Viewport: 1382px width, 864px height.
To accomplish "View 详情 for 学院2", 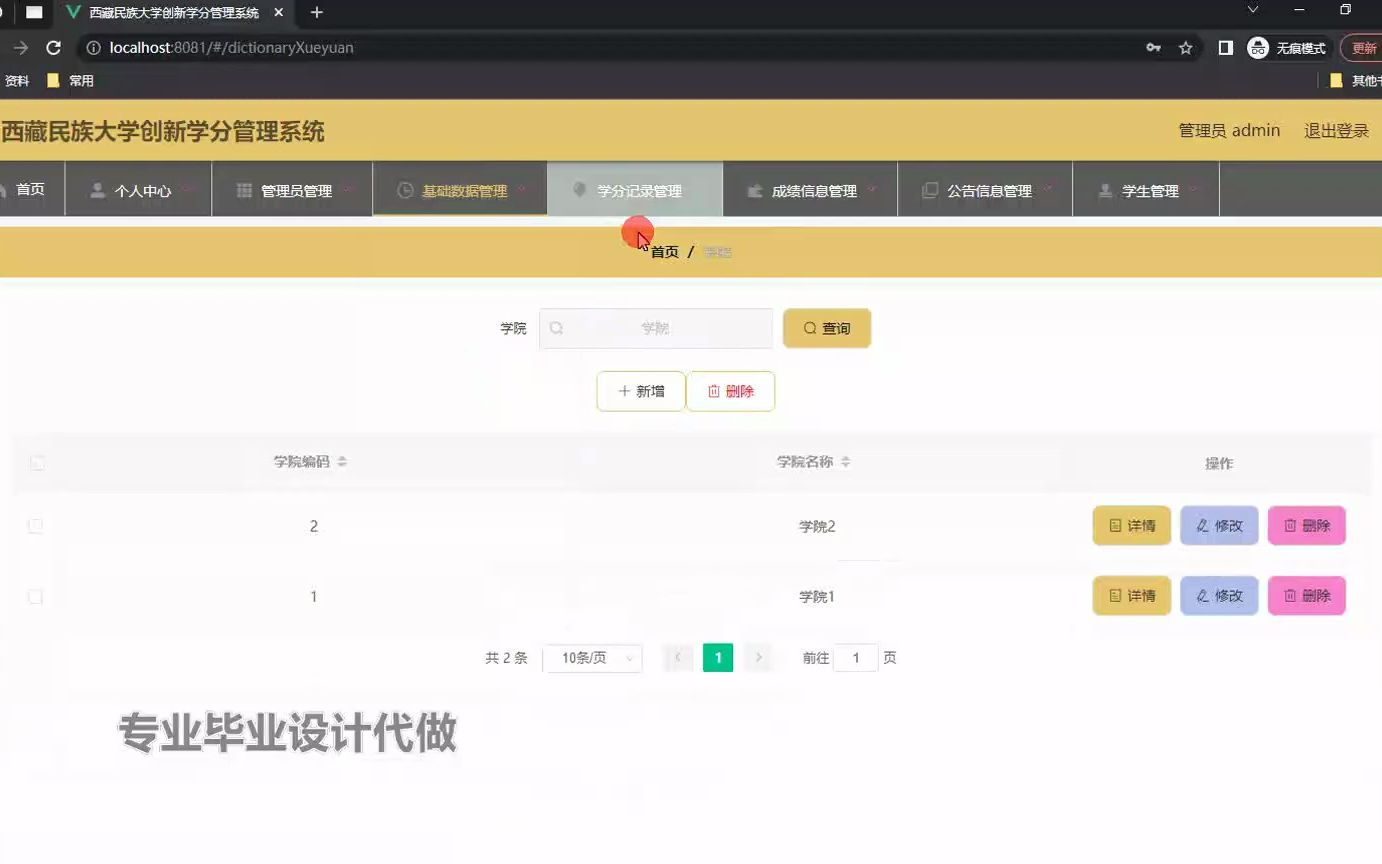I will [1132, 526].
